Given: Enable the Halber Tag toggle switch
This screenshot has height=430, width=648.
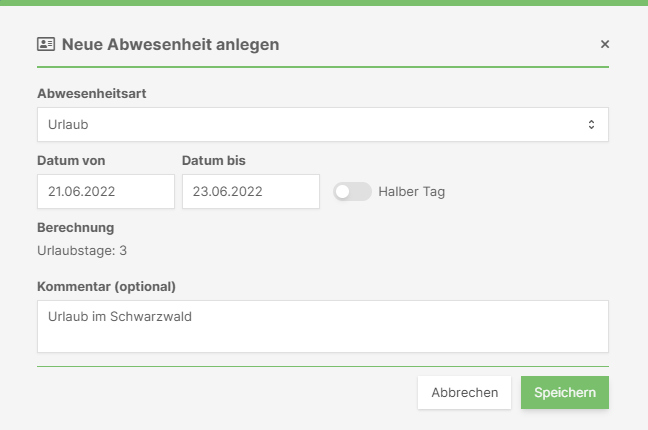Looking at the screenshot, I should [353, 191].
